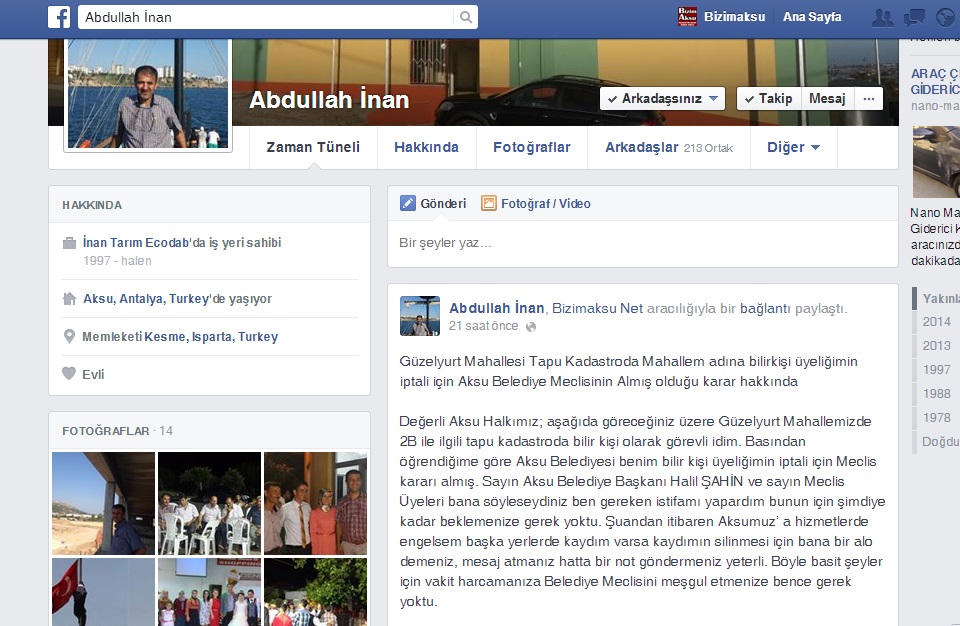The image size is (960, 626).
Task: Click the Evli relationship status text
Action: [93, 374]
